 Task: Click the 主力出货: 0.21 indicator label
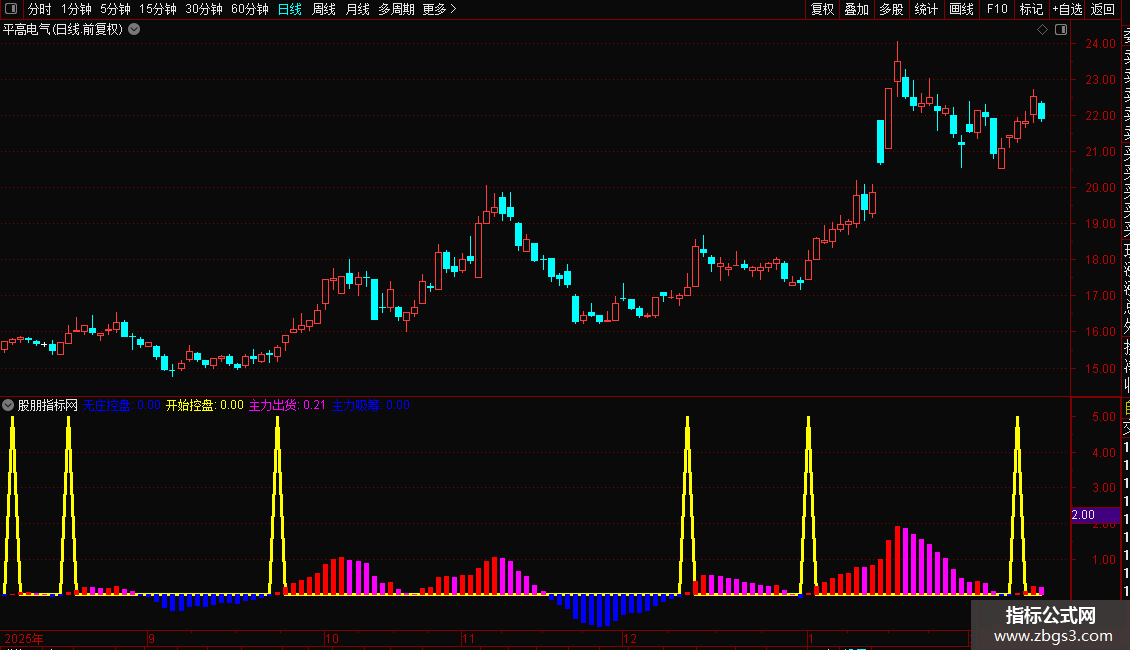coord(287,405)
